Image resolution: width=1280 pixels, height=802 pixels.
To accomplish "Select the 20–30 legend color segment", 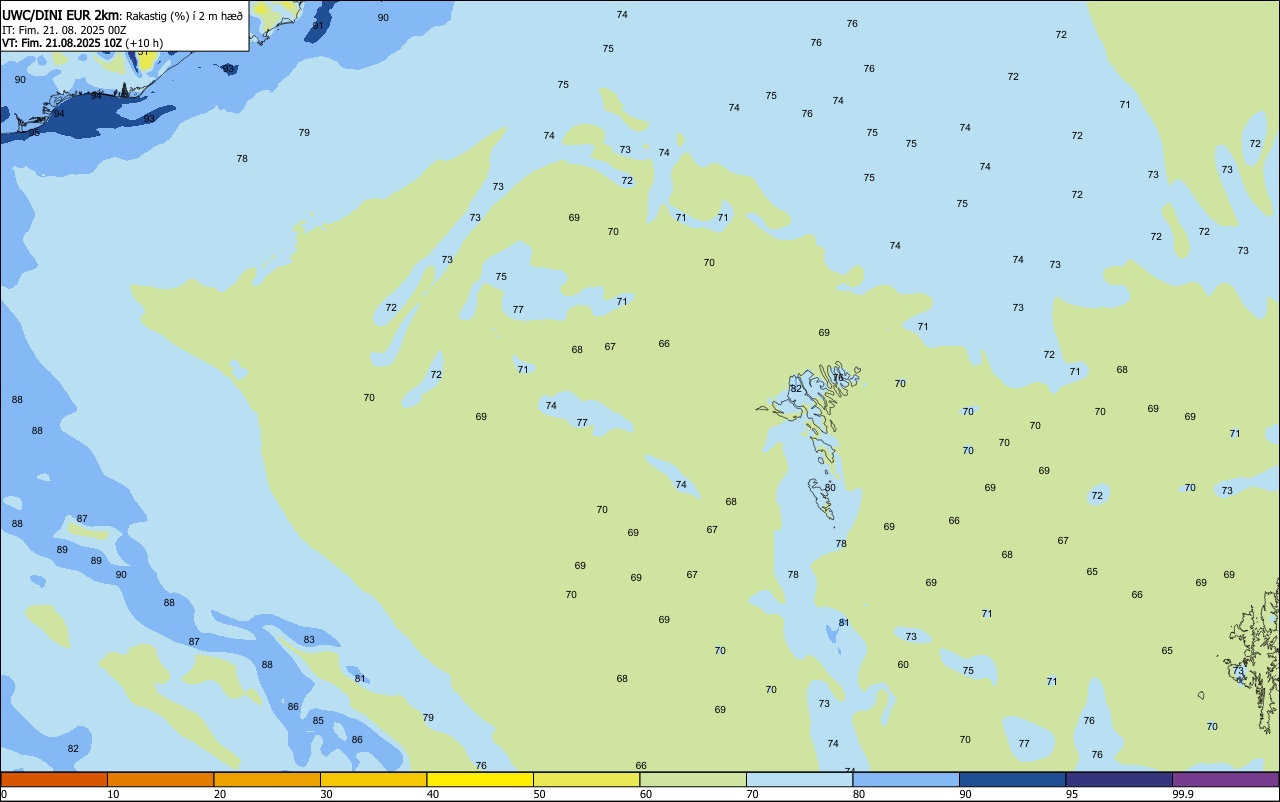I will tap(267, 779).
